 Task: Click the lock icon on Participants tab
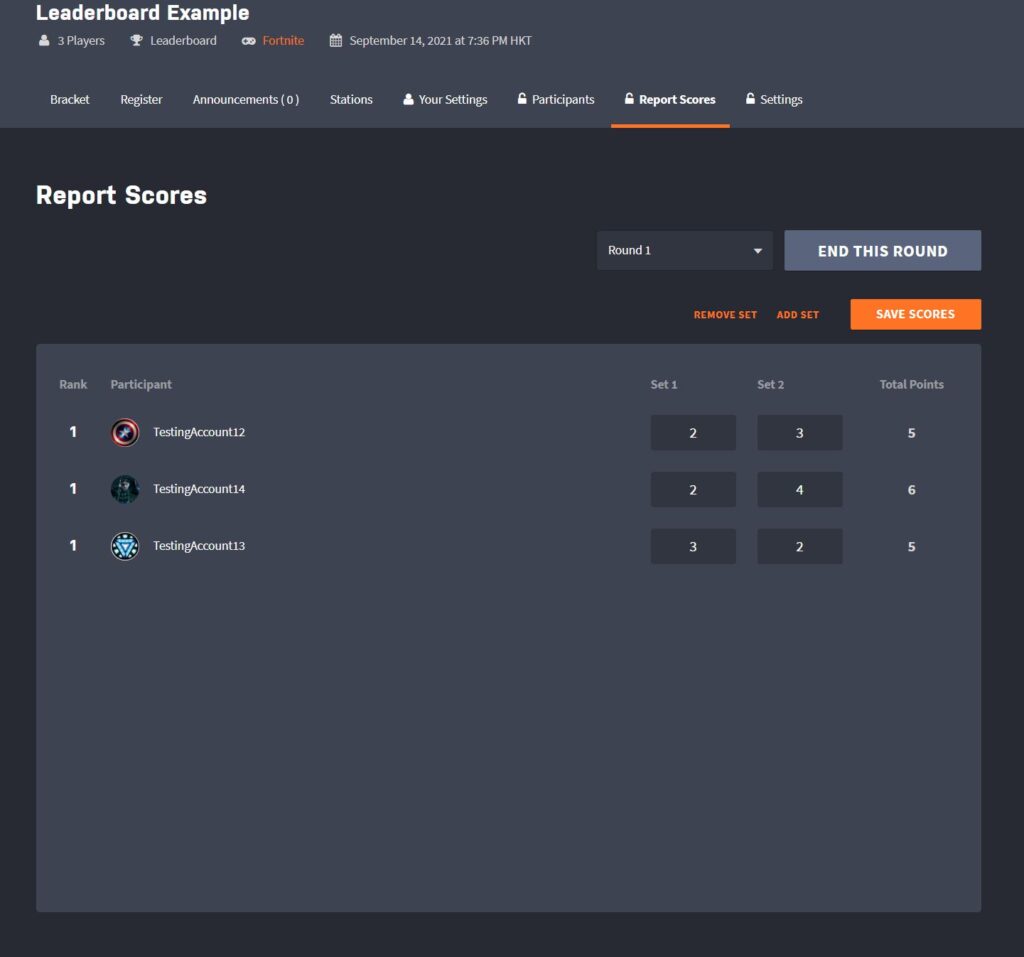522,99
